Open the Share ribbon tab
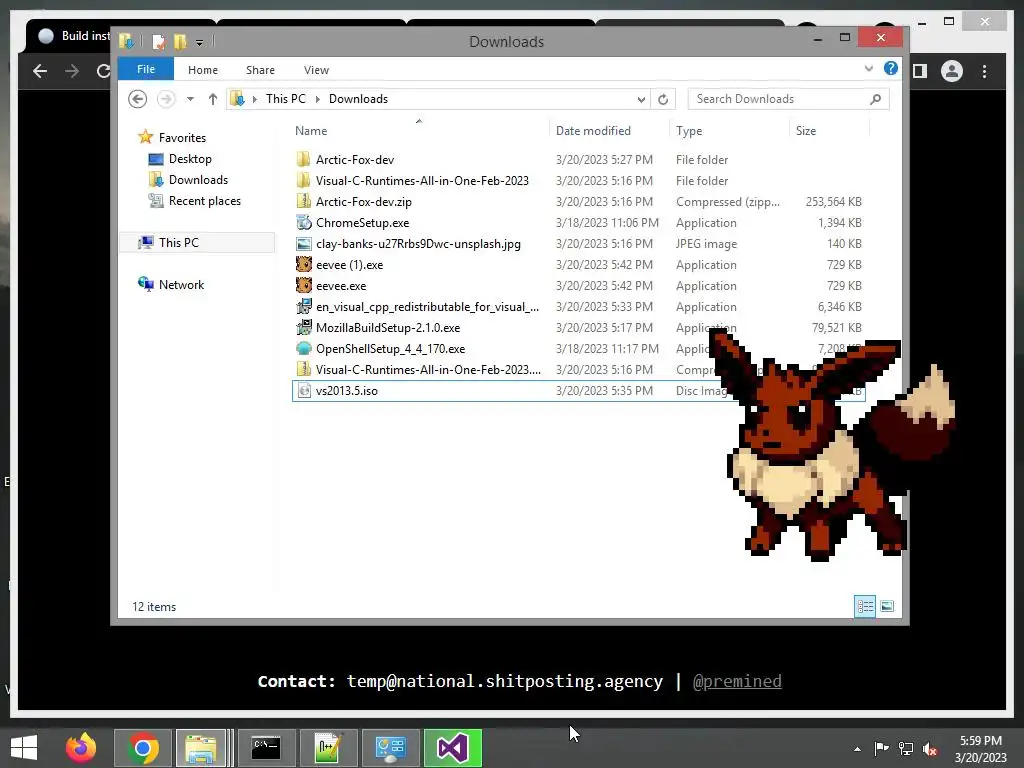This screenshot has width=1024, height=768. point(260,70)
